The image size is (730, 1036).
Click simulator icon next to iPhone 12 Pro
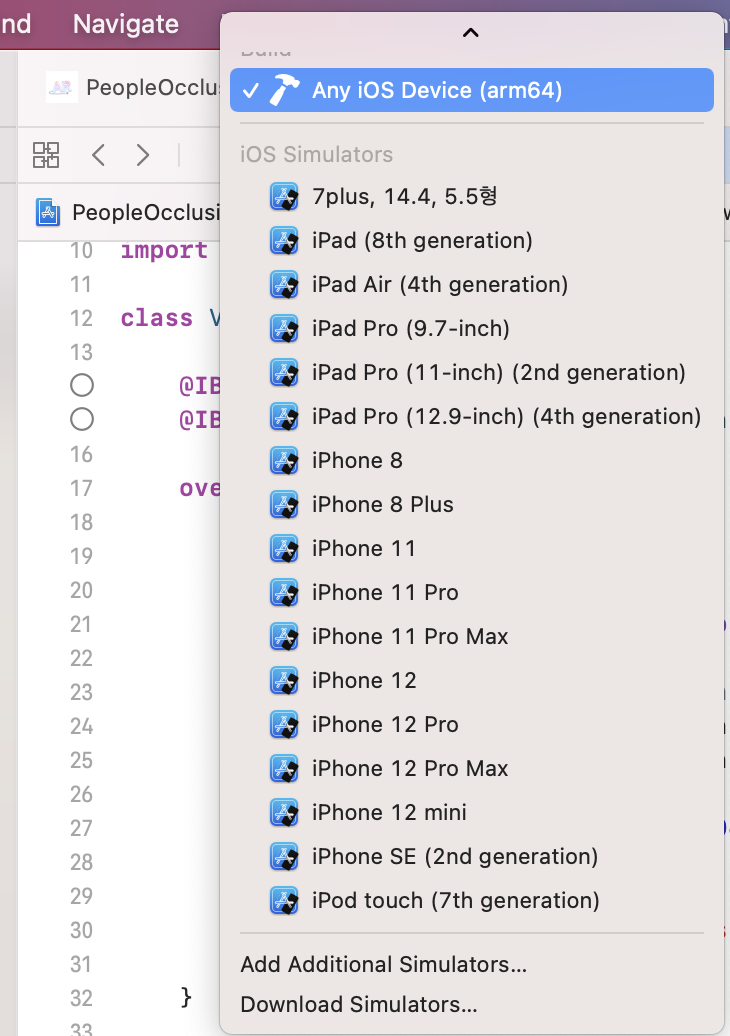click(x=284, y=725)
